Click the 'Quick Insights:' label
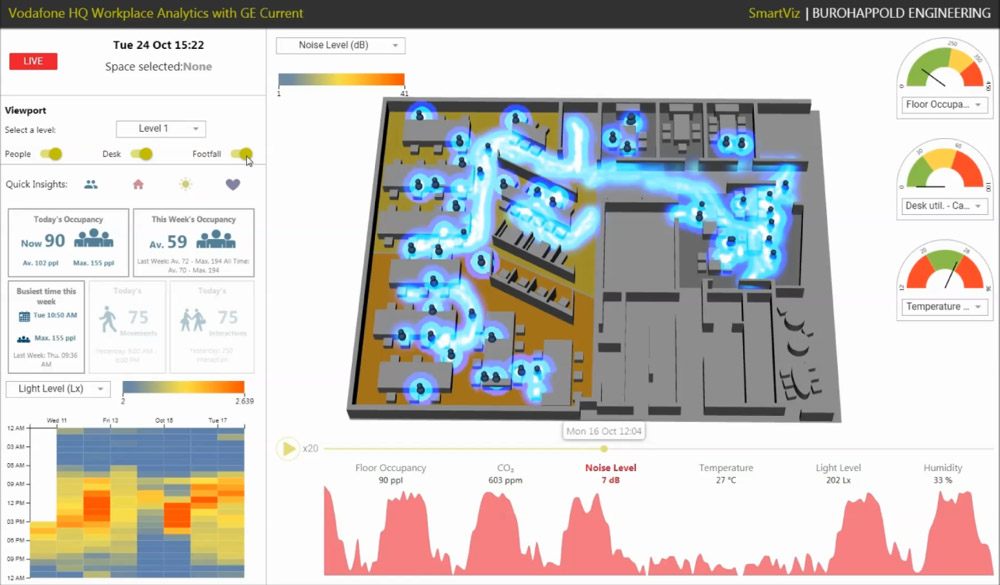 [x=36, y=184]
